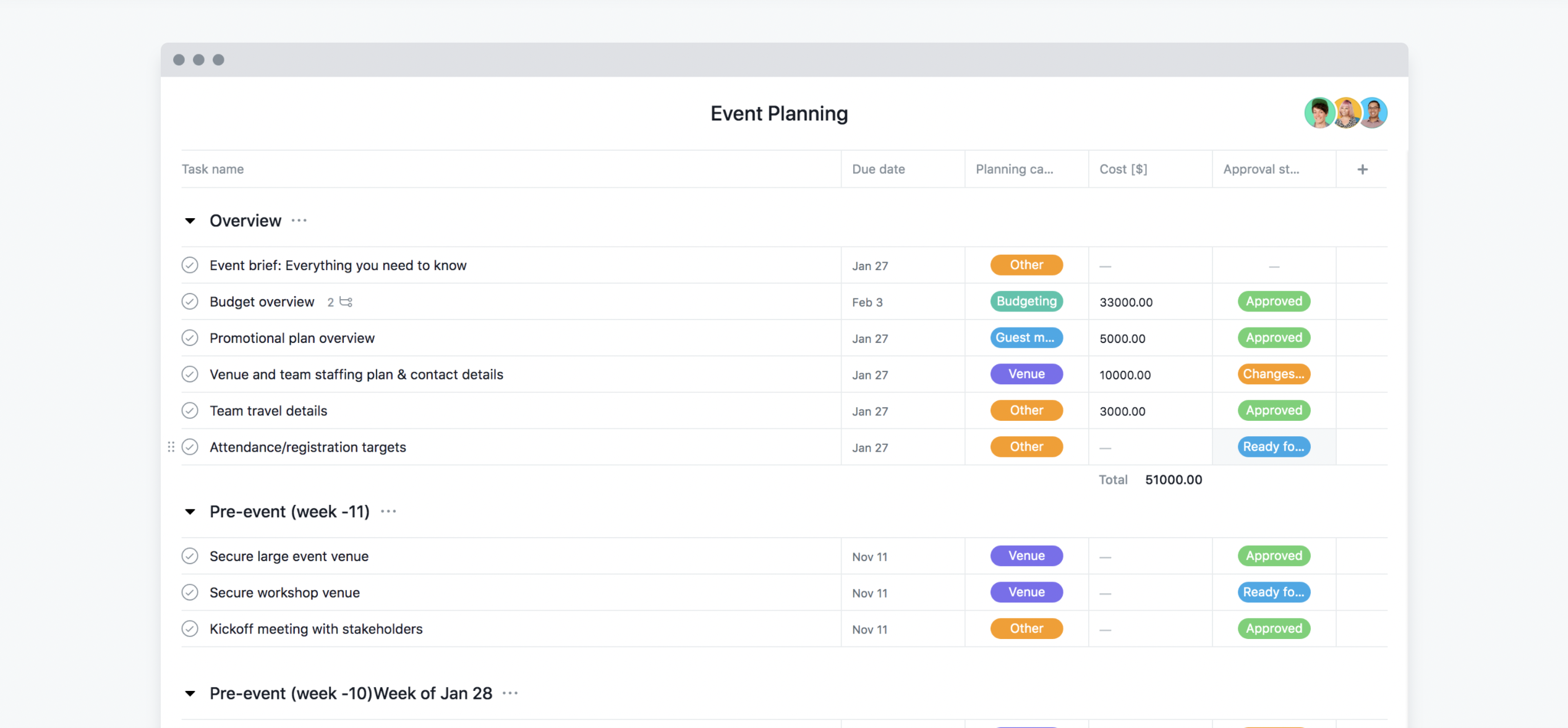The image size is (1568, 728).
Task: Click the 3000.00 cost value
Action: [x=1122, y=411]
